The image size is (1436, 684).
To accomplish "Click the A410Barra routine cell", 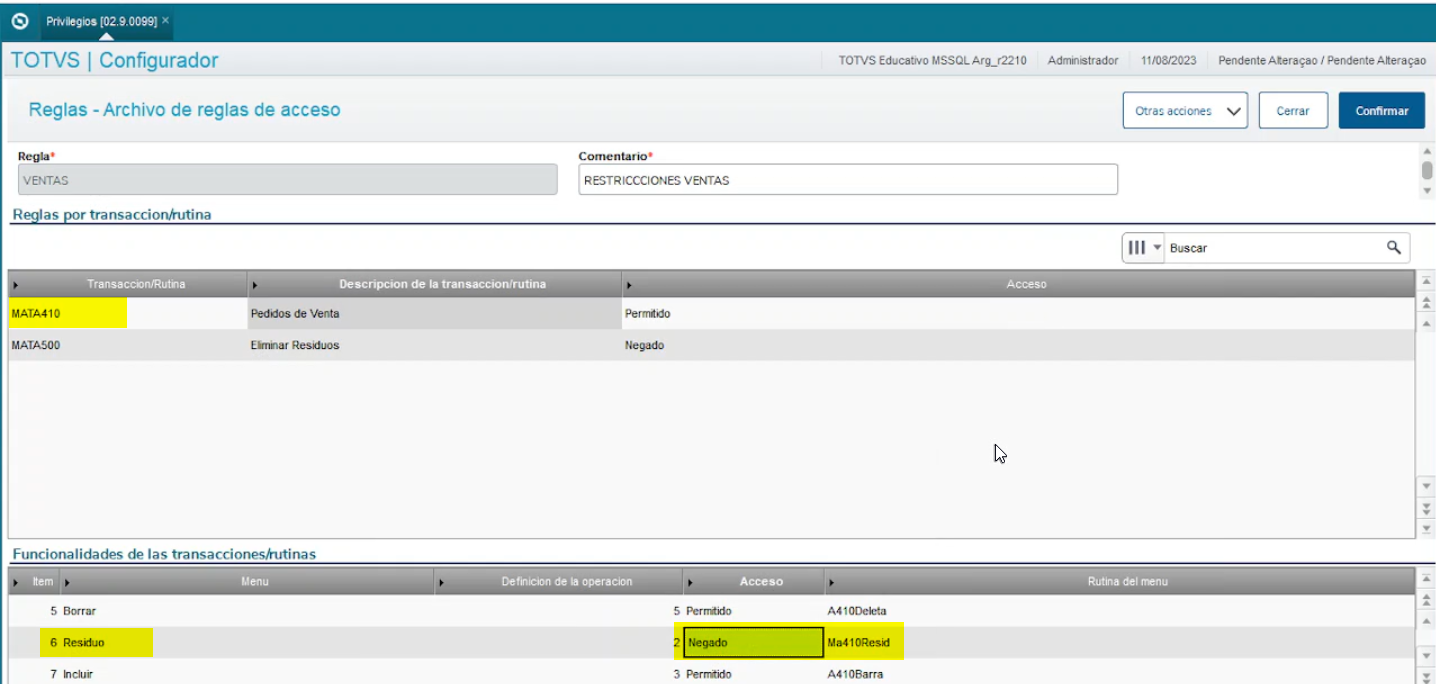I will pyautogui.click(x=1120, y=674).
